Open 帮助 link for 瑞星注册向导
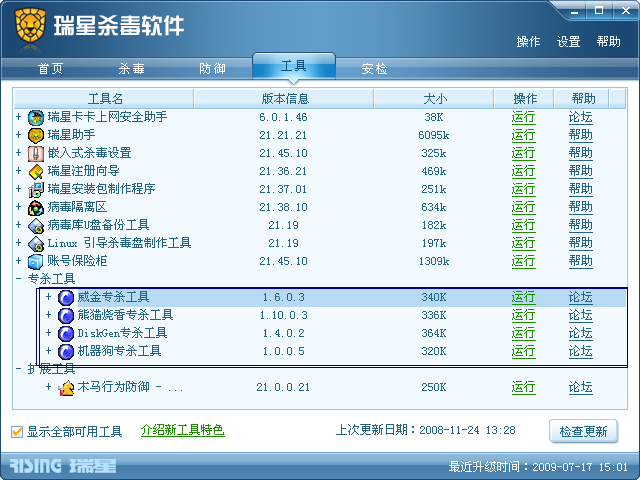This screenshot has width=640, height=480. pos(580,171)
